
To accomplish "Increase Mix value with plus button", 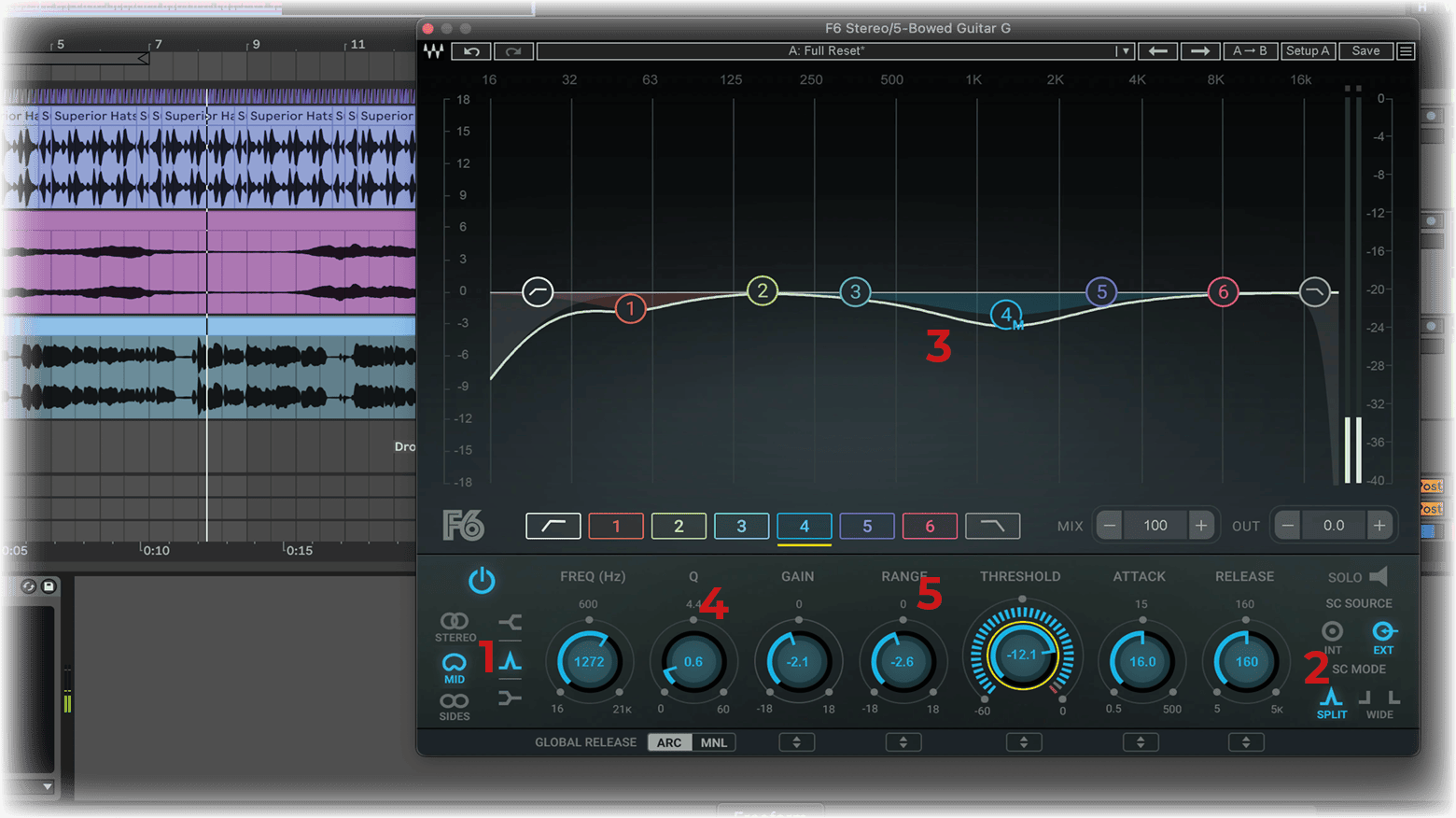I will click(x=1201, y=526).
